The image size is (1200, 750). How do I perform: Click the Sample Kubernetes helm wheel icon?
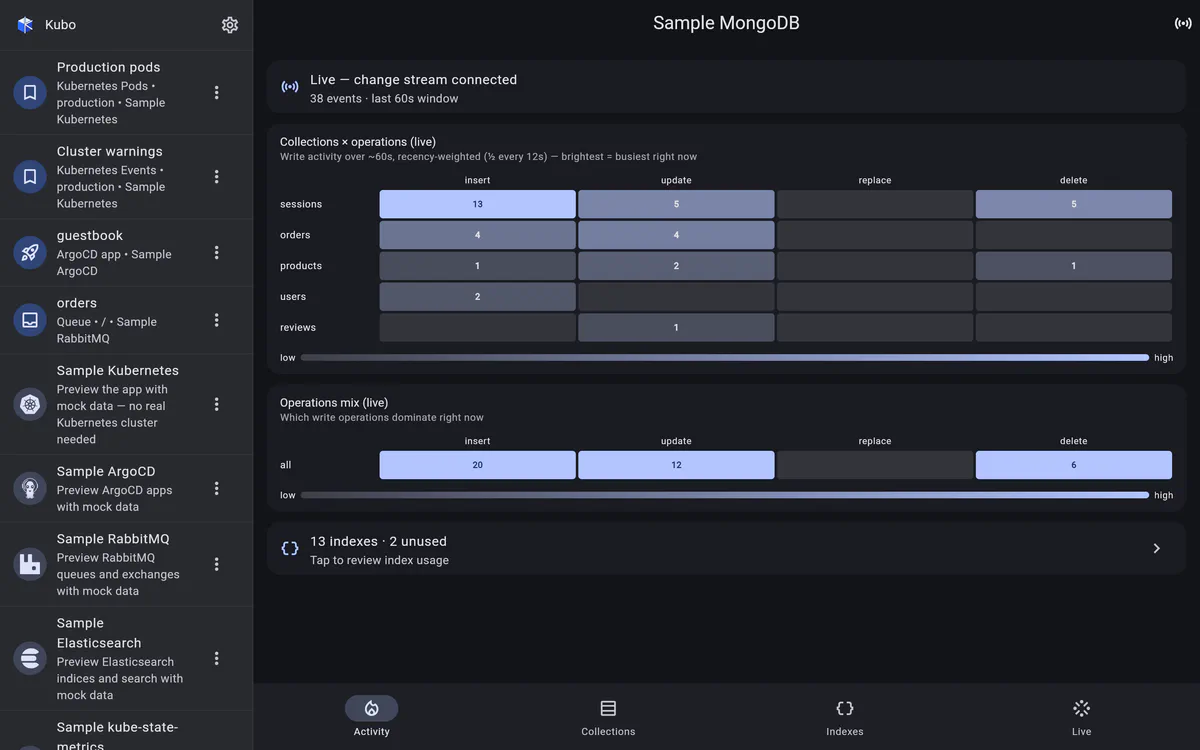30,404
